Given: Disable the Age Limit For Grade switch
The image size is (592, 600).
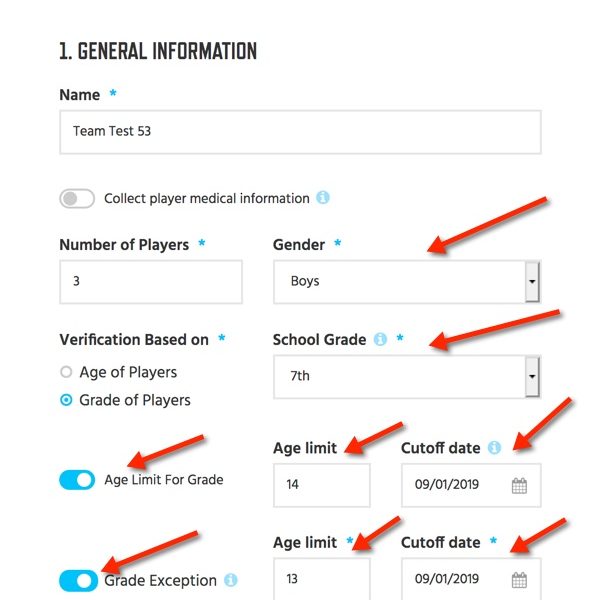Looking at the screenshot, I should click(x=77, y=480).
